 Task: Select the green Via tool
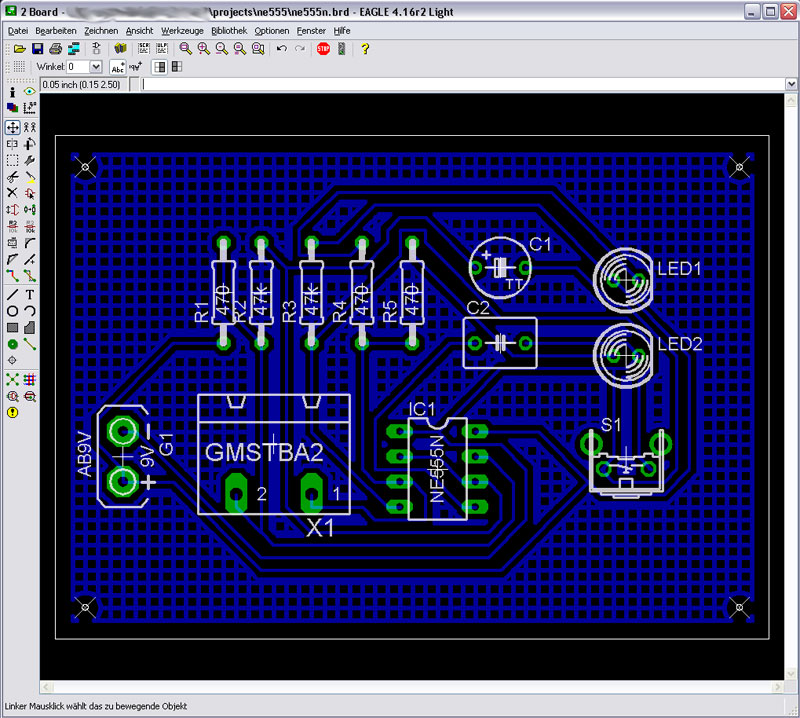click(12, 344)
